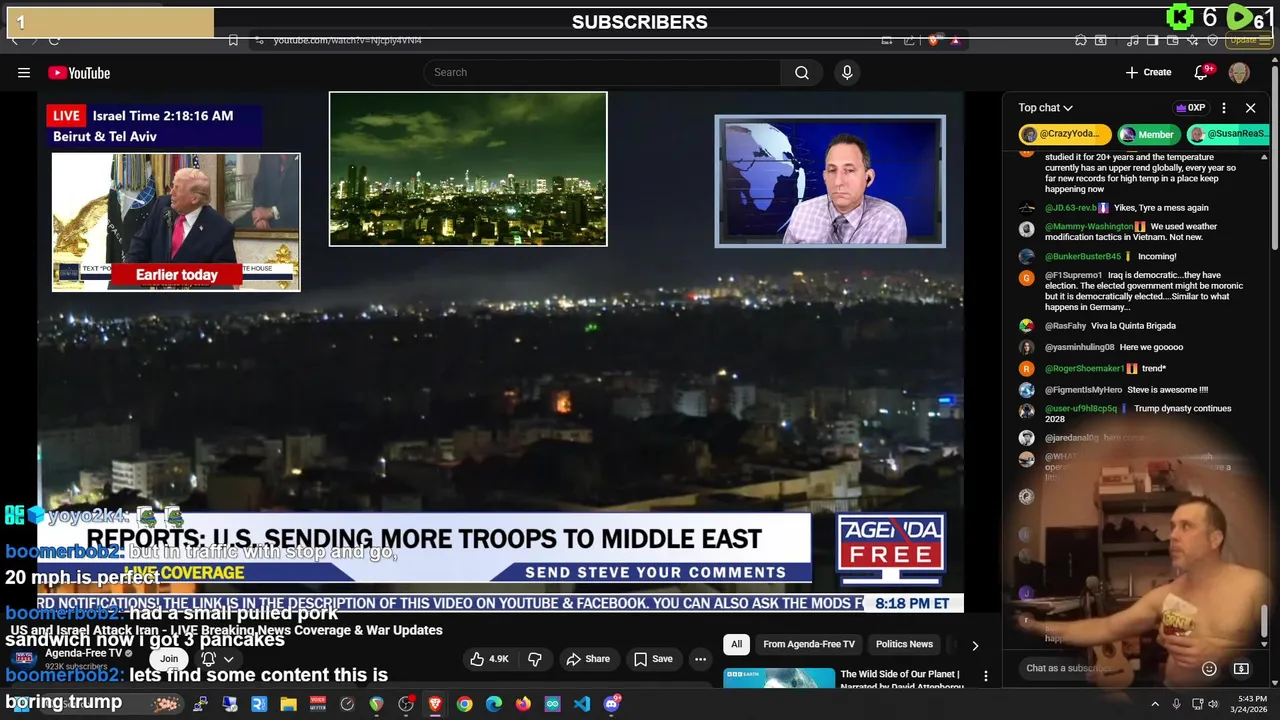Save the video to a playlist
Screen dimensions: 1280x720
(x=652, y=659)
